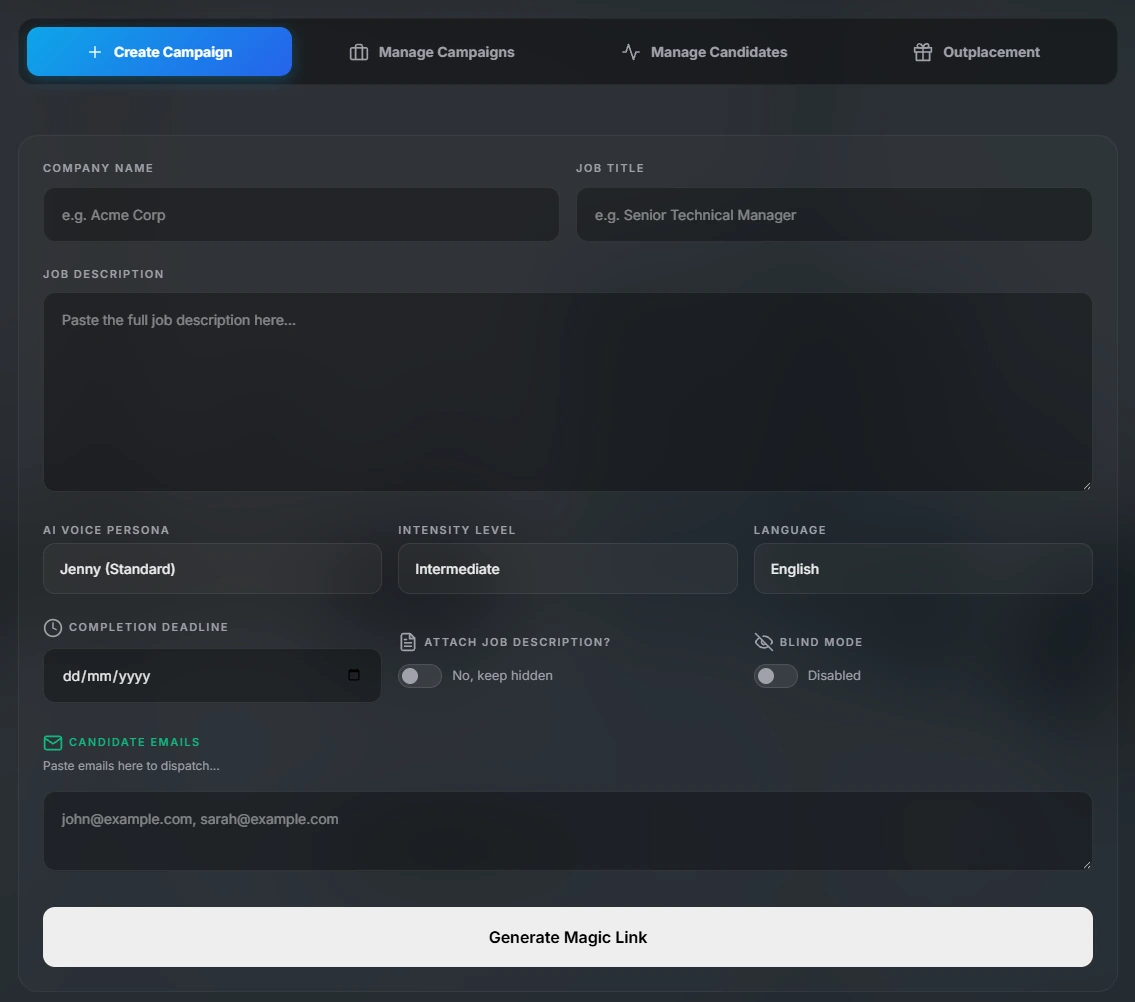Click the 'Company Name' label text
The image size is (1135, 1002).
click(98, 168)
